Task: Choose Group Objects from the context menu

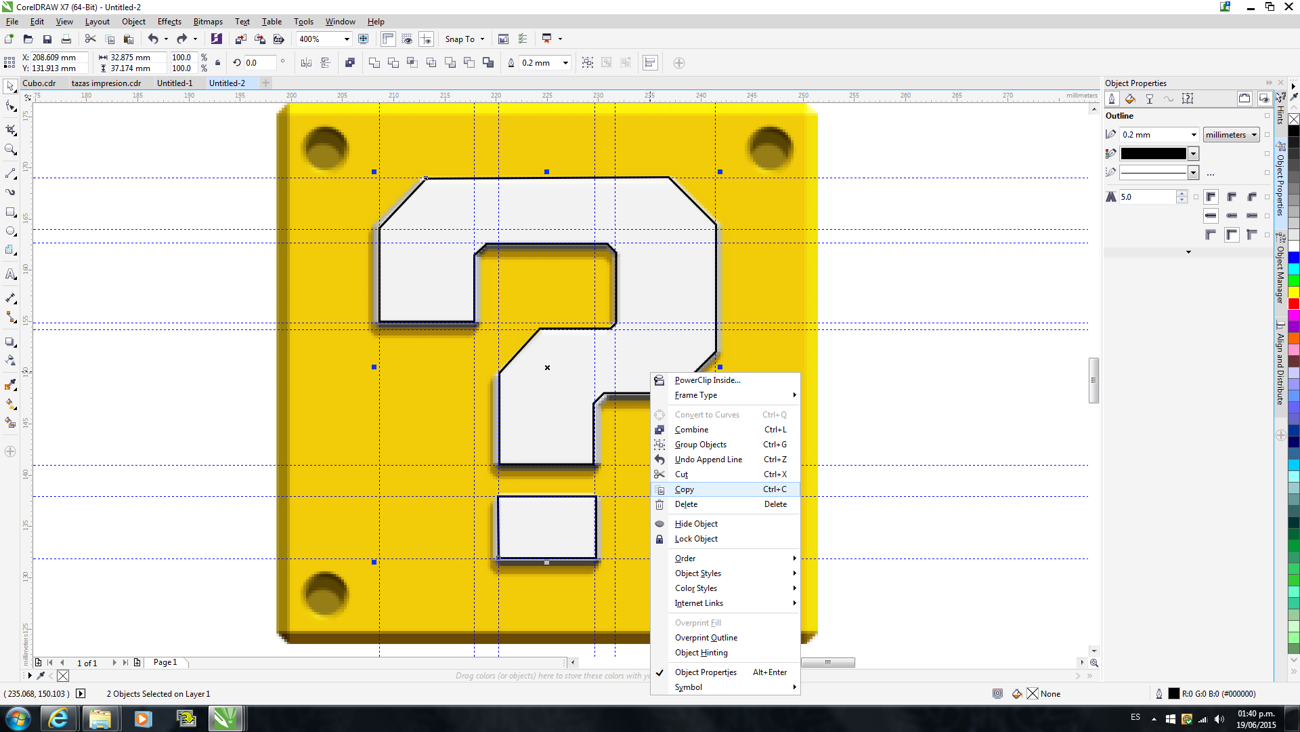Action: 725,444
